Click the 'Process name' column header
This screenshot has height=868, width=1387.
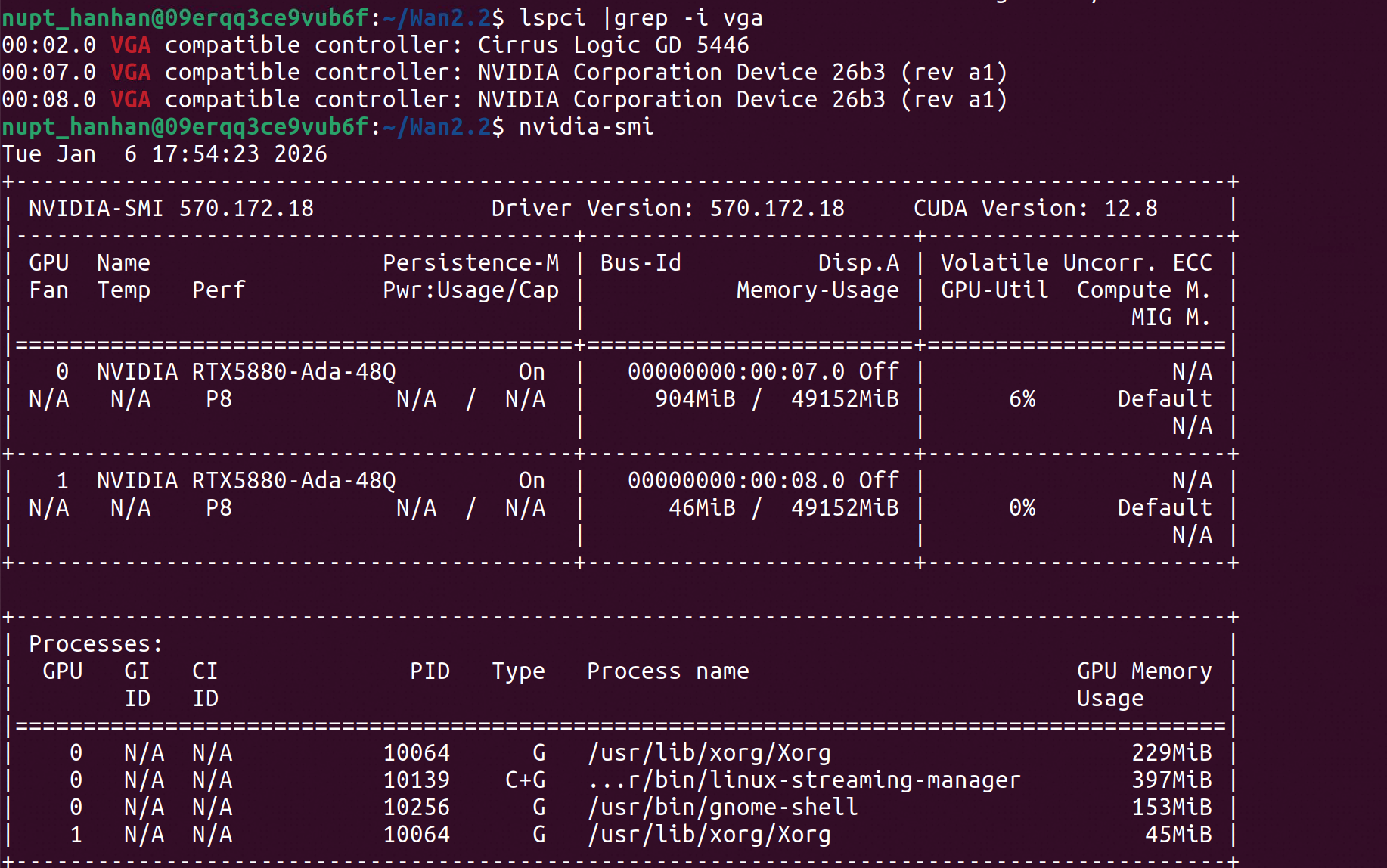pos(668,671)
